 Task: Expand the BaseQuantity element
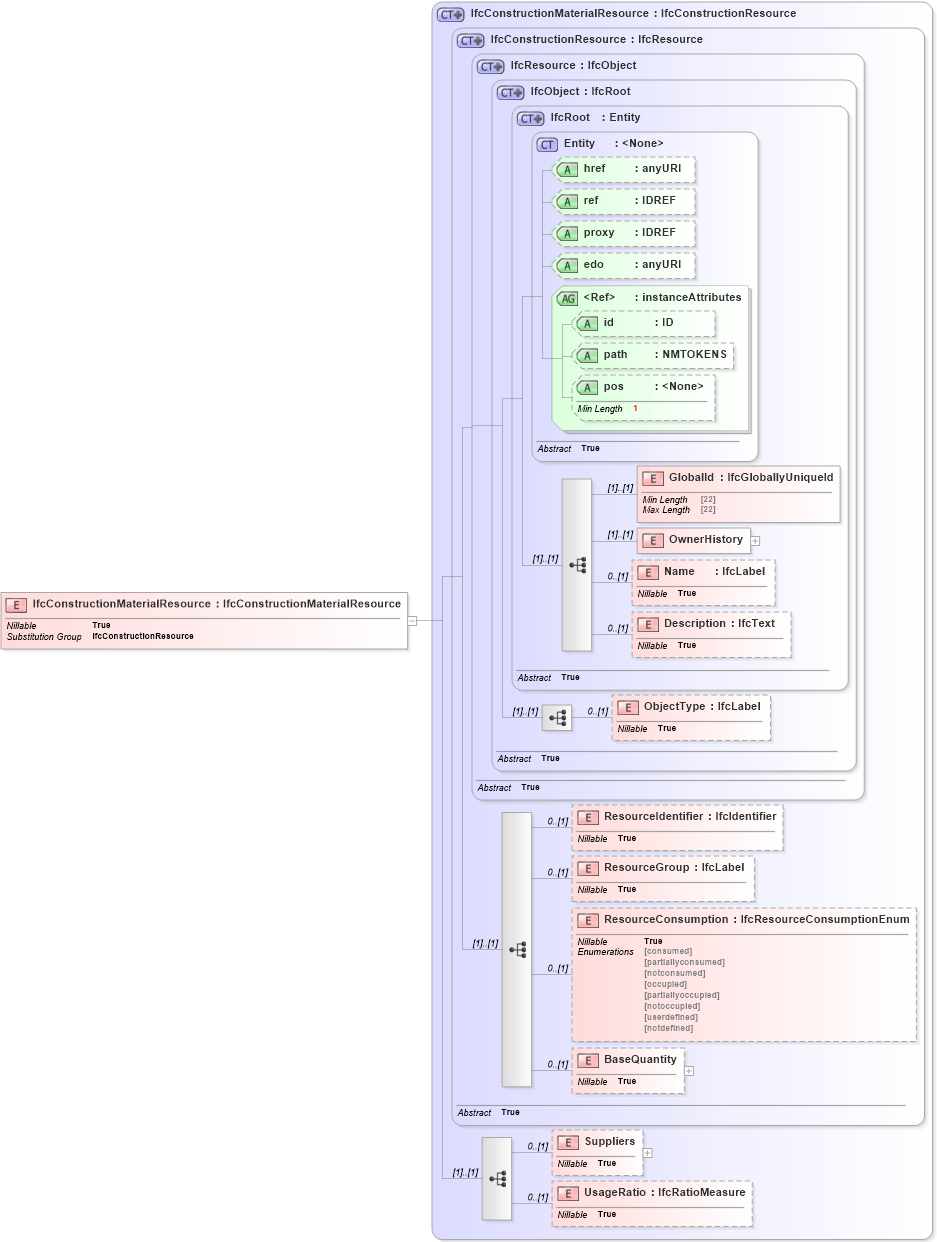[x=688, y=1070]
